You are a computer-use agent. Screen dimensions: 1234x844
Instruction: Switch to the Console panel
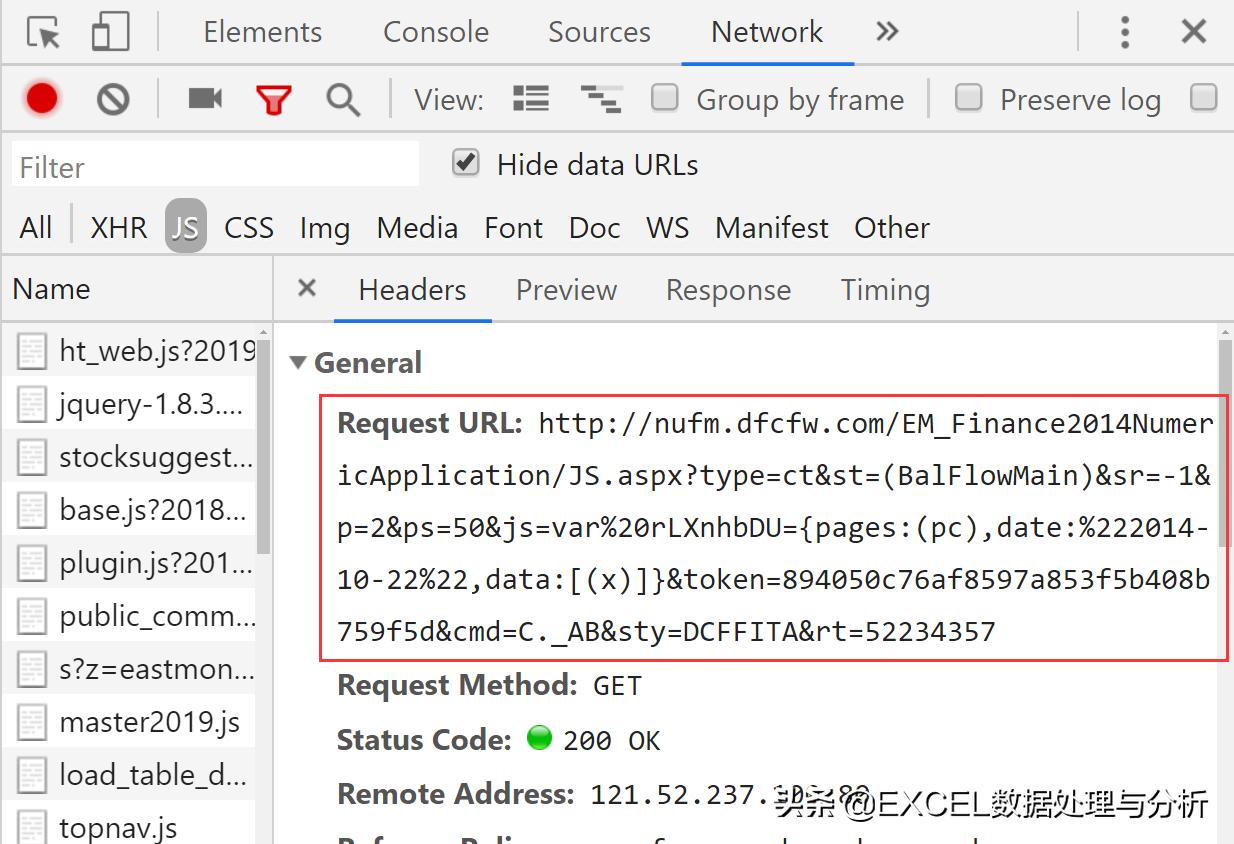[x=435, y=32]
